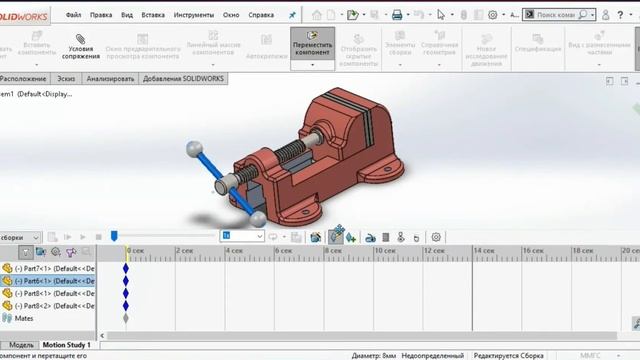Switch to the Модель tab at the bottom
This screenshot has width=640, height=360.
point(21,345)
